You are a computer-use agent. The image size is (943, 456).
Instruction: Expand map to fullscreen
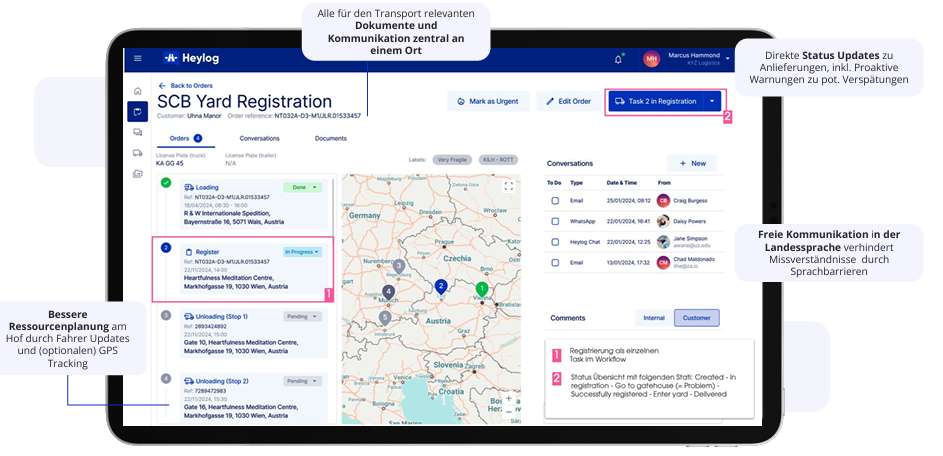pos(508,186)
